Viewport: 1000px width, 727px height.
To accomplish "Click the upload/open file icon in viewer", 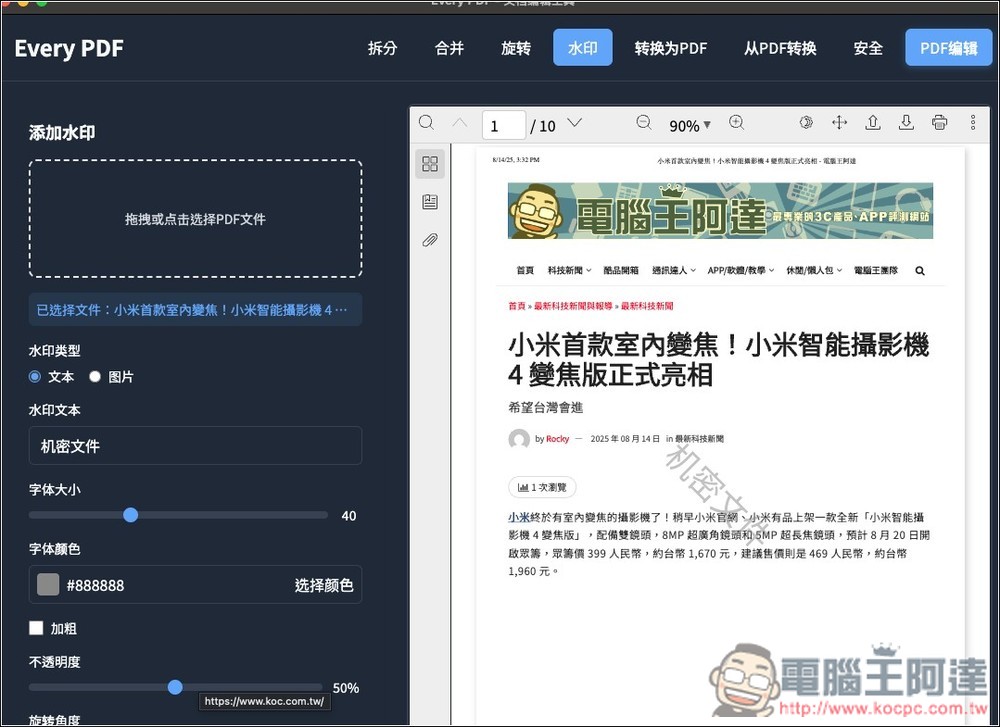I will coord(873,122).
